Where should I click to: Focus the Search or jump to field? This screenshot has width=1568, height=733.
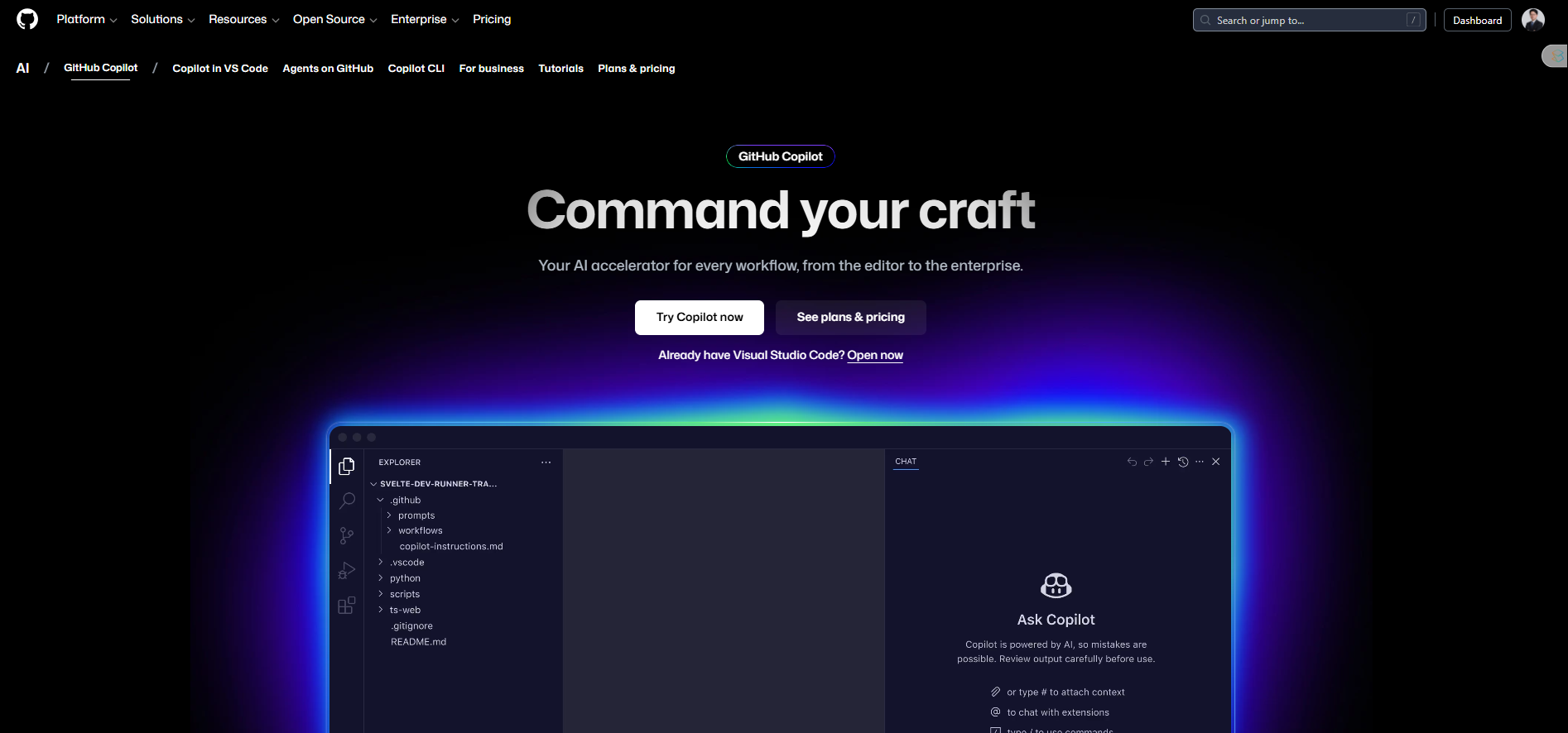click(x=1310, y=20)
